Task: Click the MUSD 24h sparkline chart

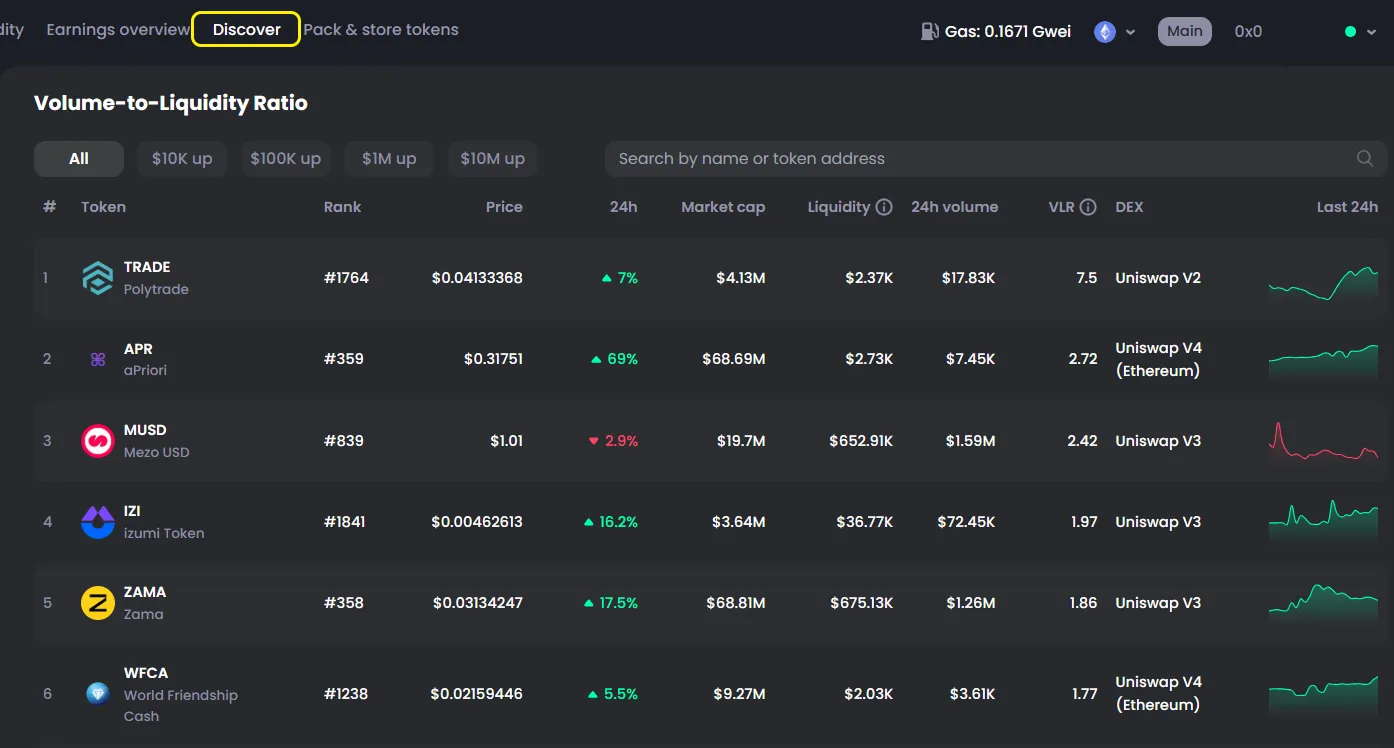Action: click(1323, 442)
